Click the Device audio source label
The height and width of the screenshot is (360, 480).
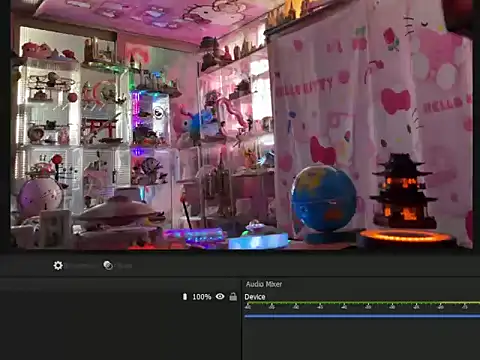[x=255, y=297]
